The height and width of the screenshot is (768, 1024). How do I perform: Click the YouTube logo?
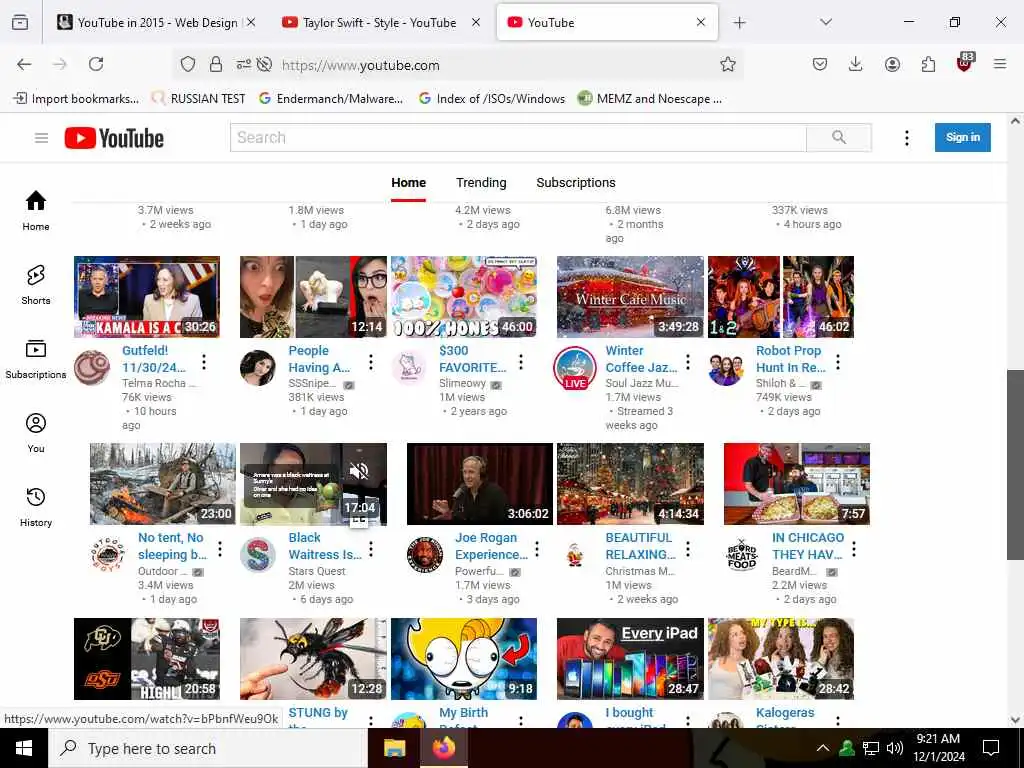tap(114, 138)
